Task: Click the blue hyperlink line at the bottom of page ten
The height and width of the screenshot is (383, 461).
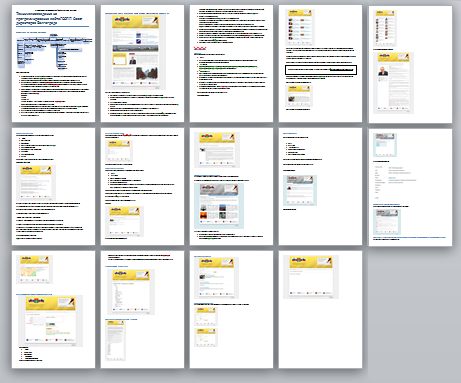Action: coord(409,238)
